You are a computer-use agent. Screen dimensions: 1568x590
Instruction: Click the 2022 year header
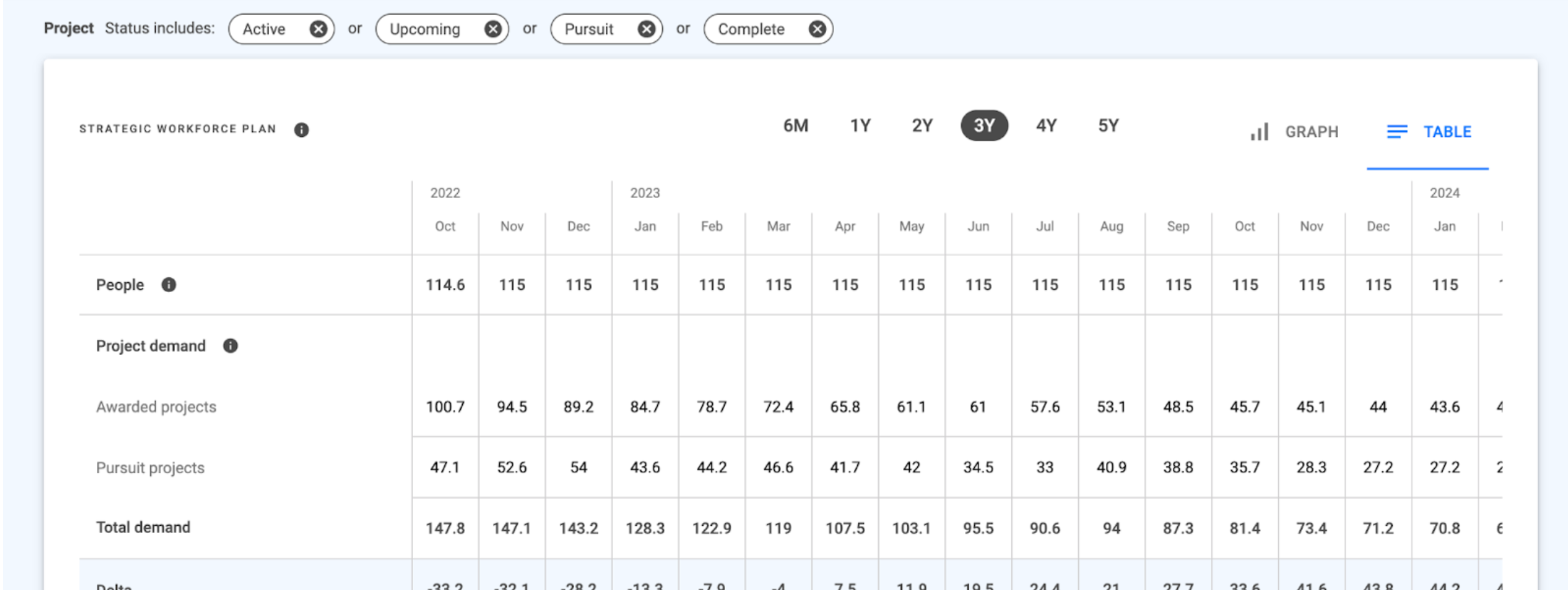click(x=445, y=193)
